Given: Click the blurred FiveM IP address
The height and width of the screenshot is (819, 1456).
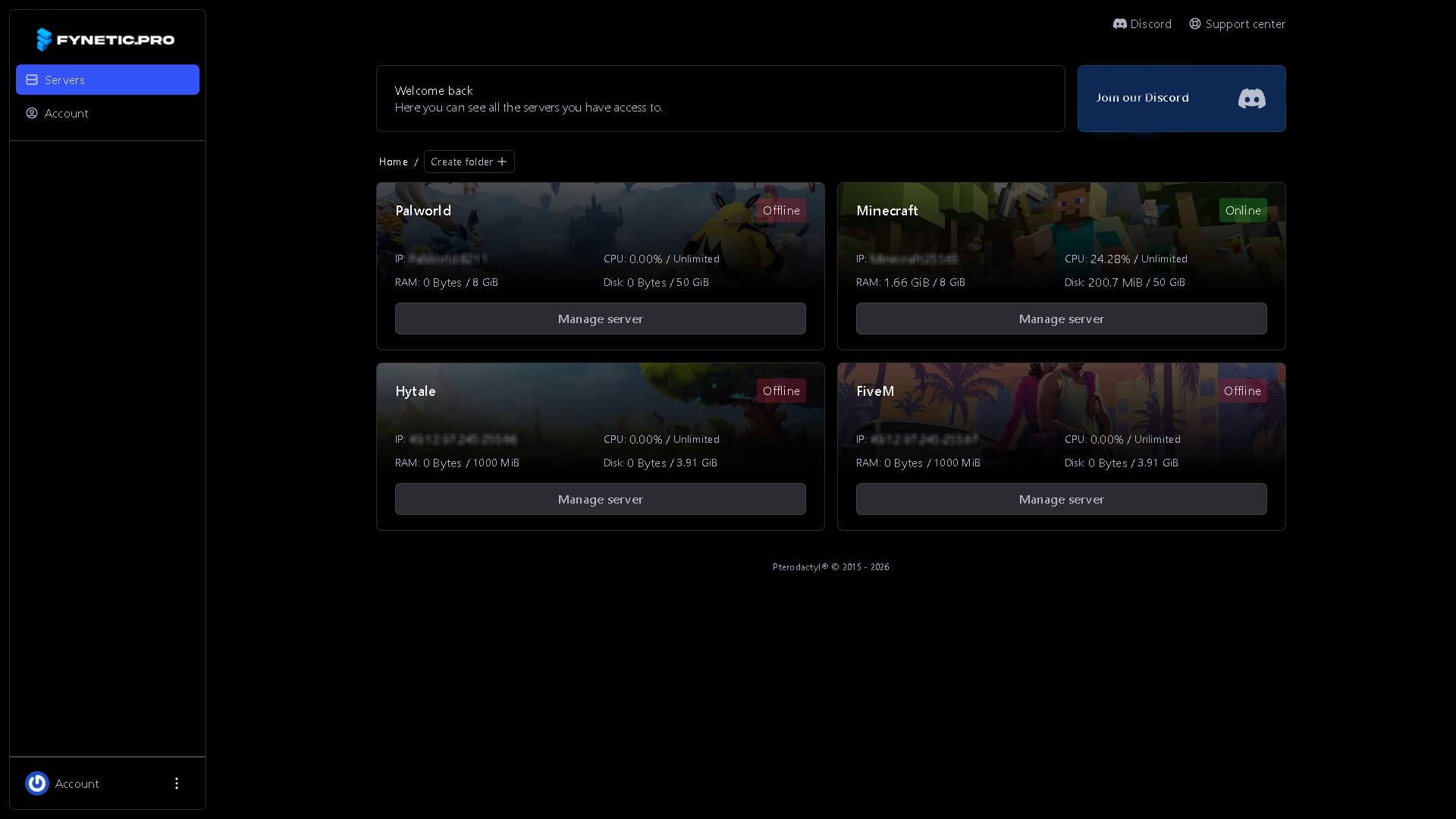Looking at the screenshot, I should (x=924, y=439).
